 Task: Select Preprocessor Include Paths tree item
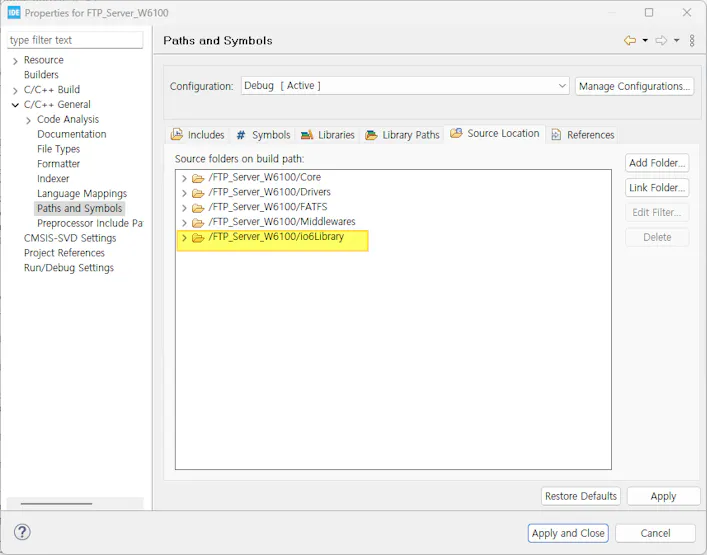coord(90,223)
